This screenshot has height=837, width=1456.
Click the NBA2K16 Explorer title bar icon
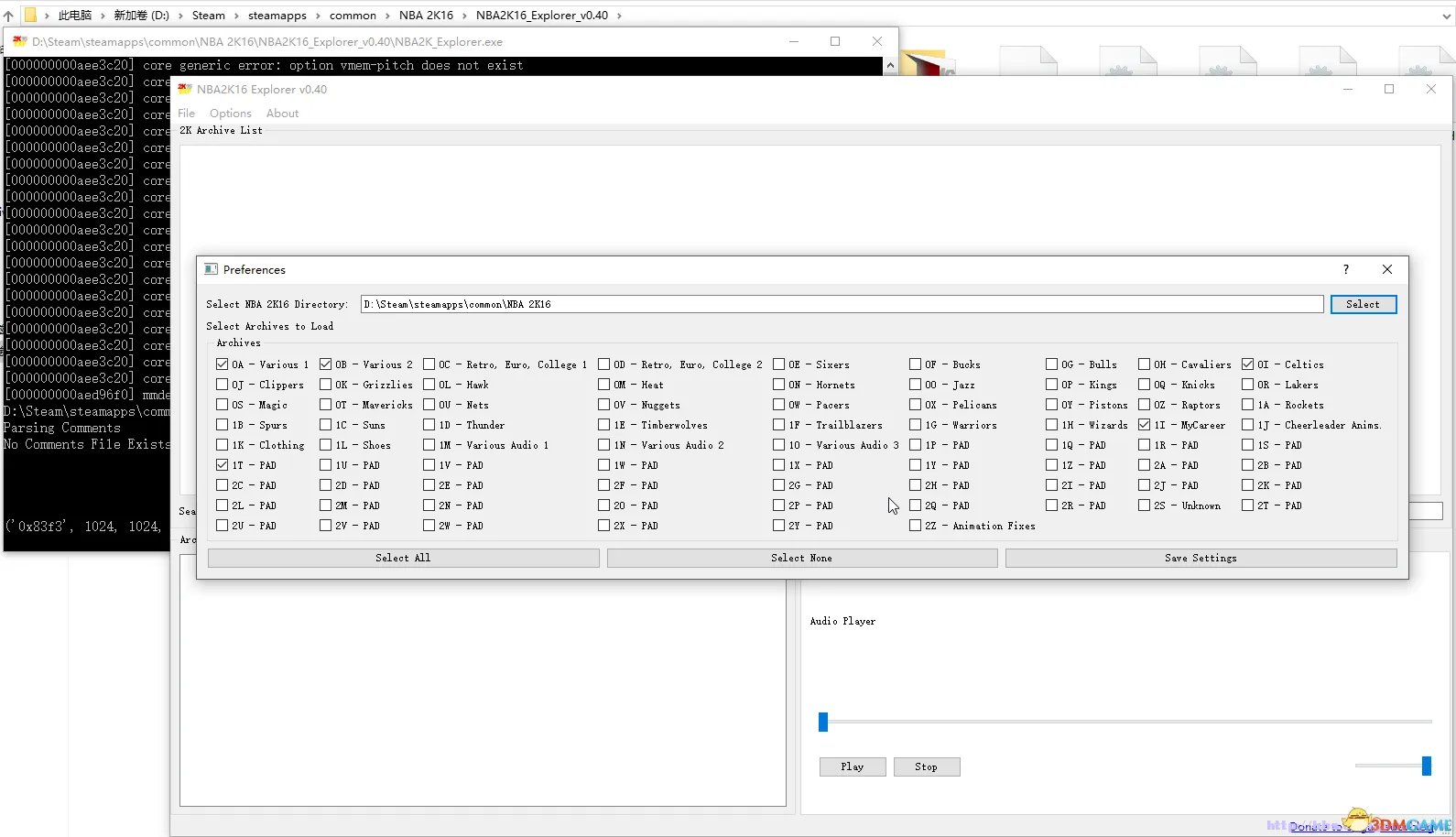pos(185,89)
